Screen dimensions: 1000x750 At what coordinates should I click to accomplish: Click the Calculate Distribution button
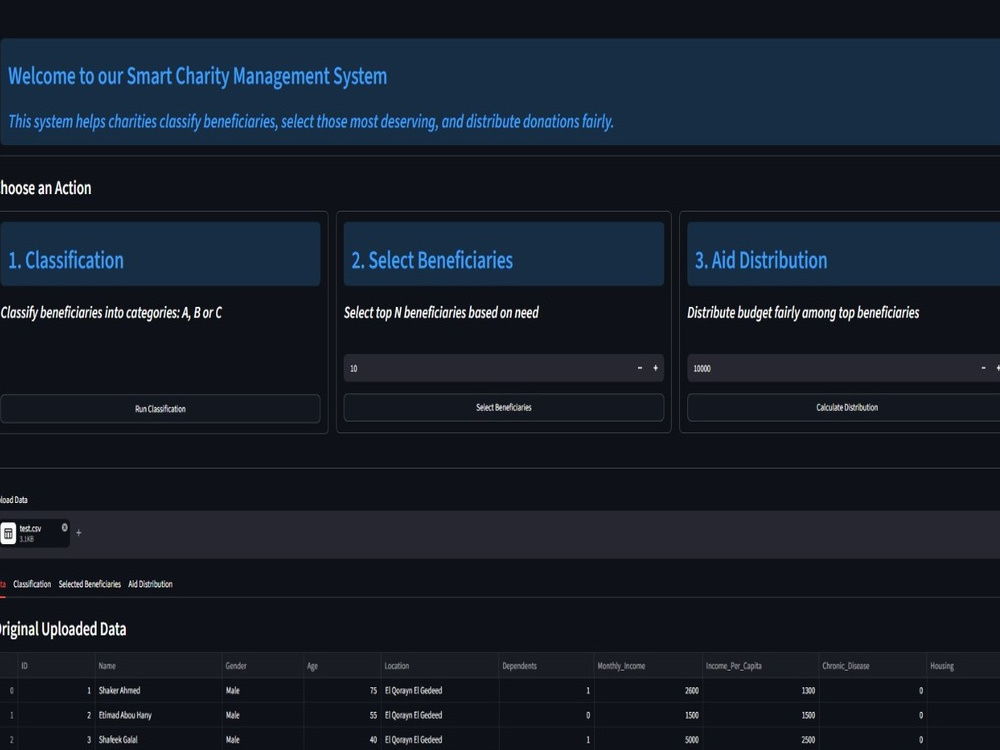(847, 408)
